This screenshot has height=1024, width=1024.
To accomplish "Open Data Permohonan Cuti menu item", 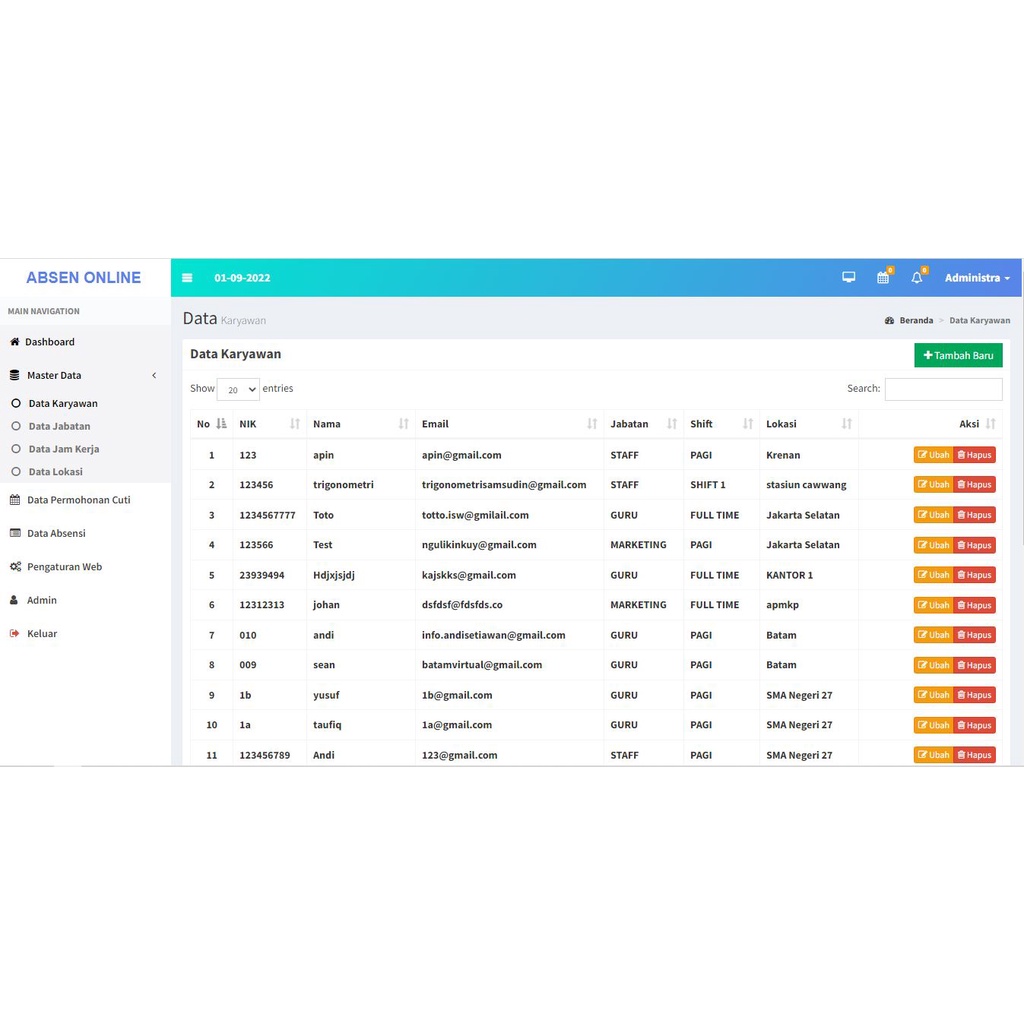I will (x=78, y=500).
